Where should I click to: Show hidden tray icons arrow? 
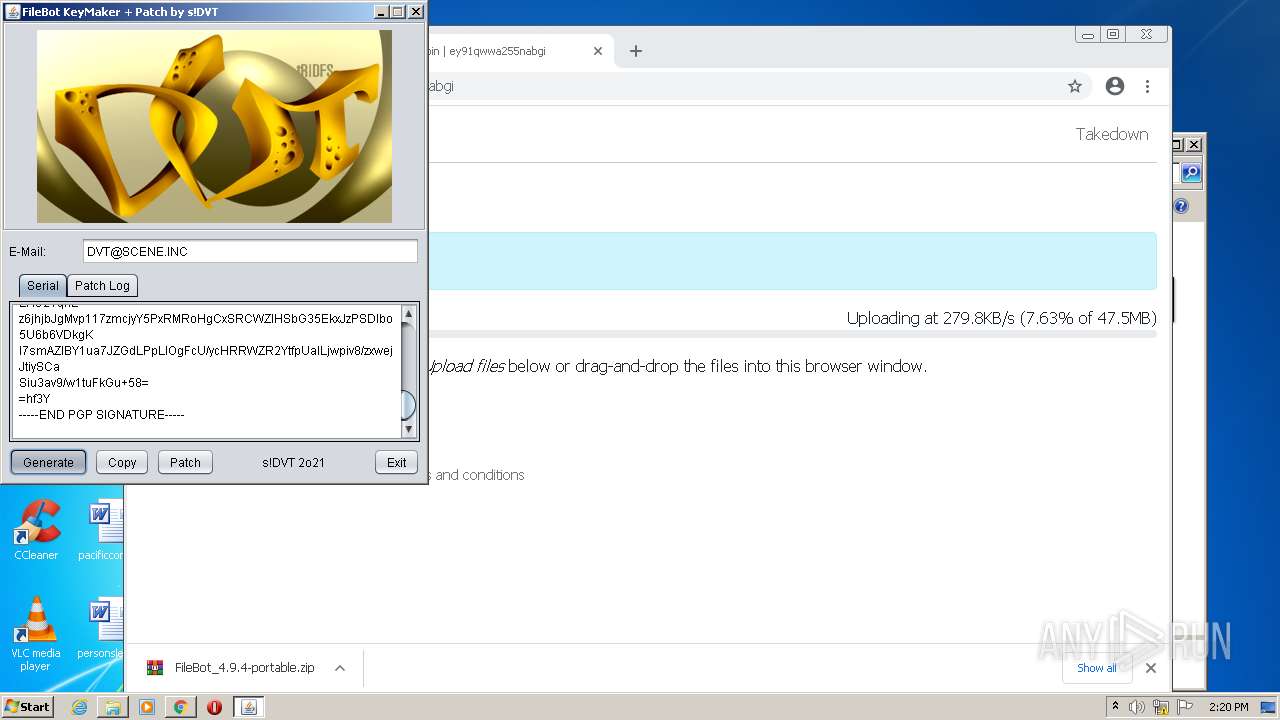(x=1115, y=707)
